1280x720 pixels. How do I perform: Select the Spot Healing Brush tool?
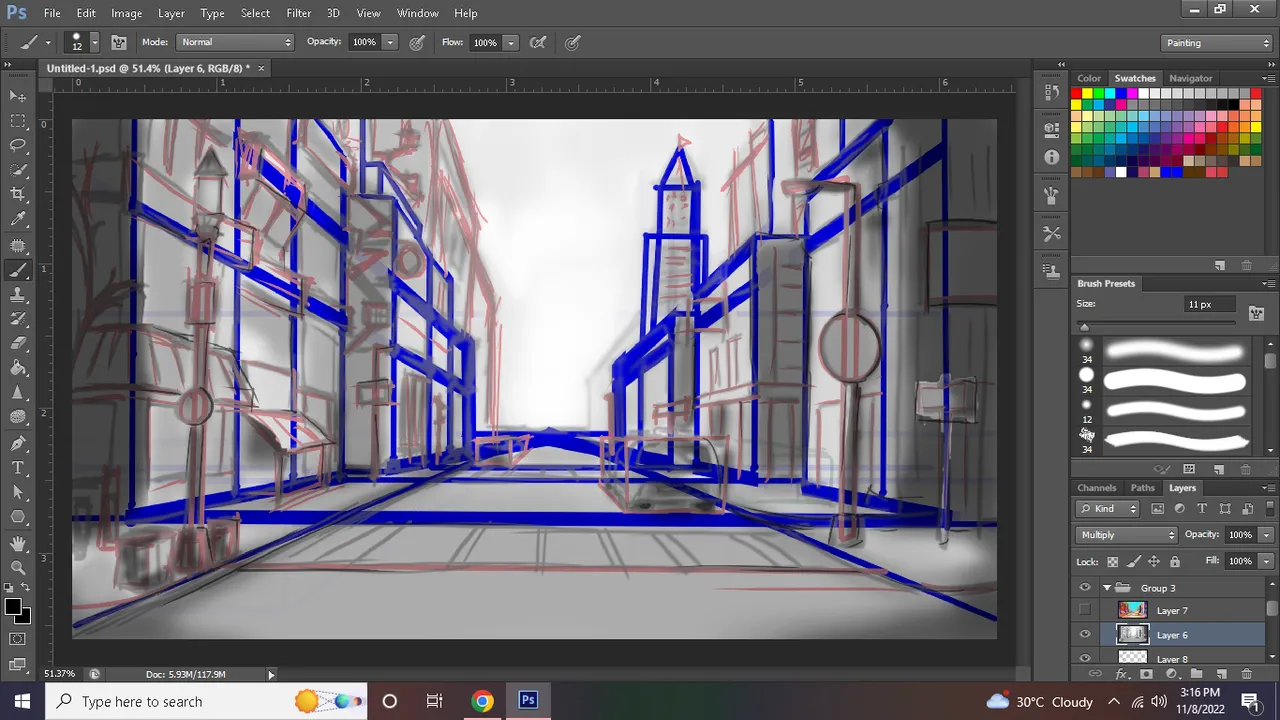(18, 245)
